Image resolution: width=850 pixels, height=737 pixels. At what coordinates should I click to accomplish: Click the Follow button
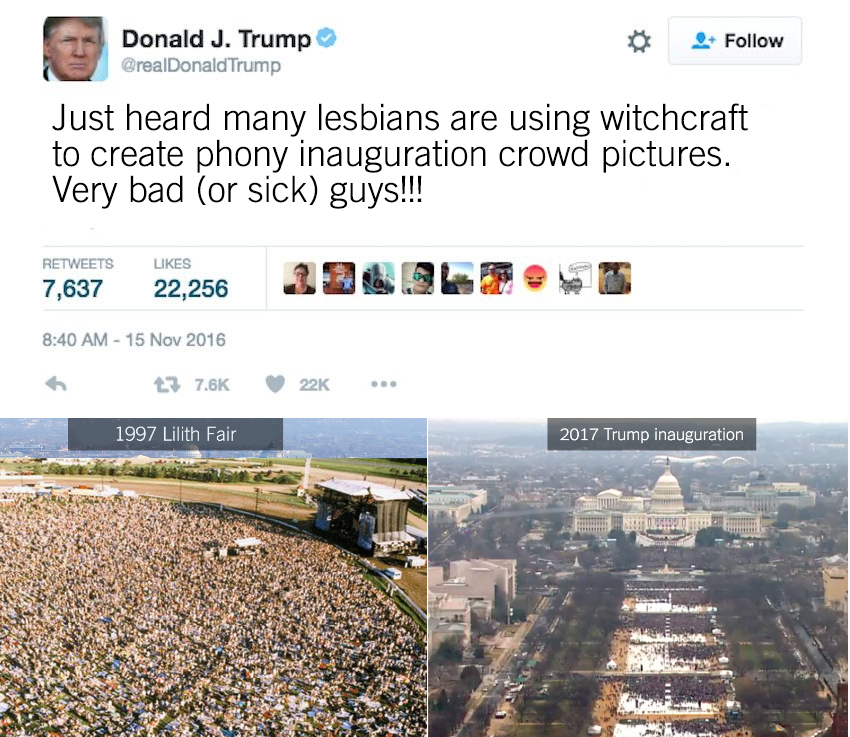735,41
